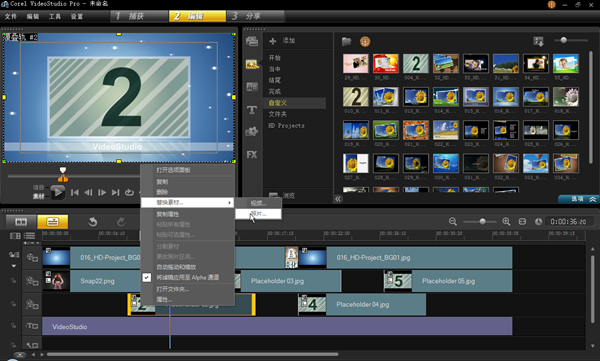Click the title track header icon
600x361 pixels.
click(x=32, y=326)
